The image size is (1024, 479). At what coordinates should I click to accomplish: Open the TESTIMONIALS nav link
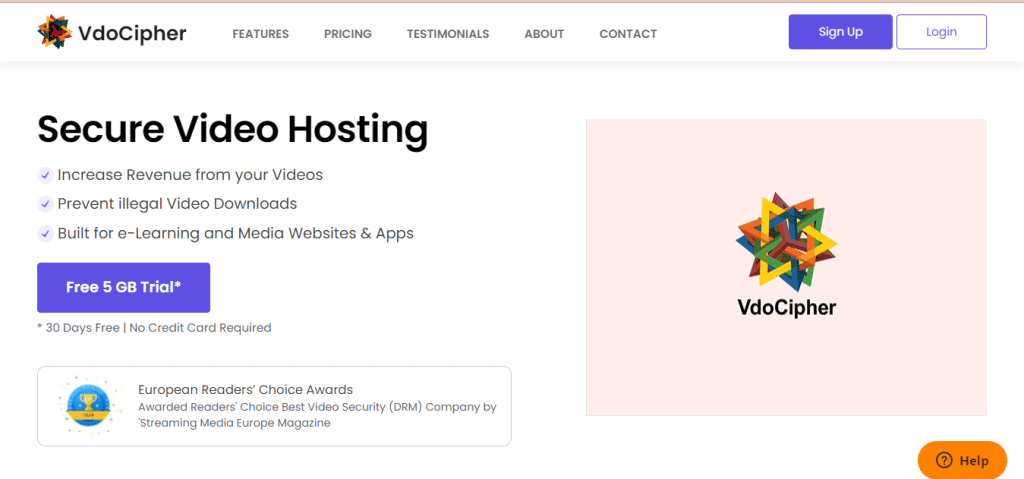447,34
